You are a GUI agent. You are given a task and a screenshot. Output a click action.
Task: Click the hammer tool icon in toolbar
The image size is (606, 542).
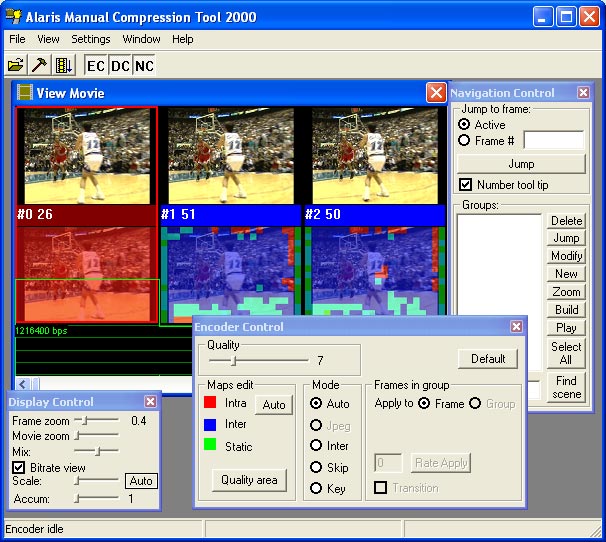[x=40, y=65]
